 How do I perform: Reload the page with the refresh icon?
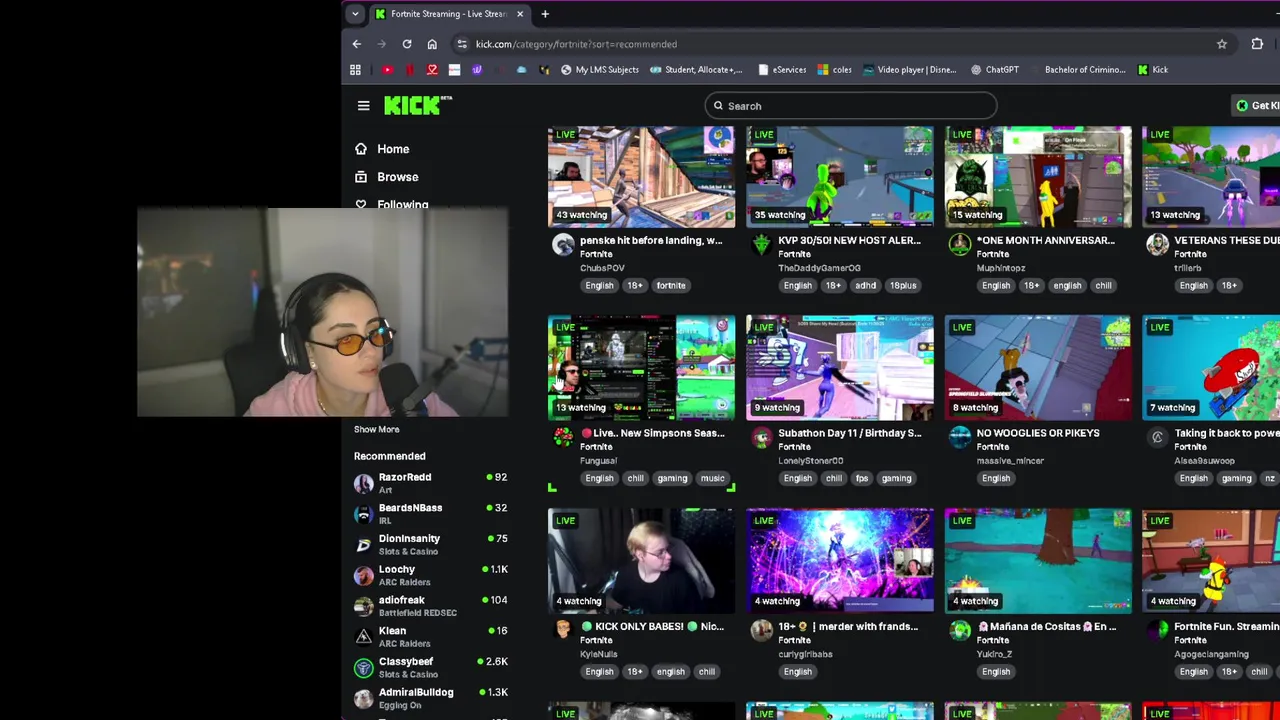pos(407,44)
